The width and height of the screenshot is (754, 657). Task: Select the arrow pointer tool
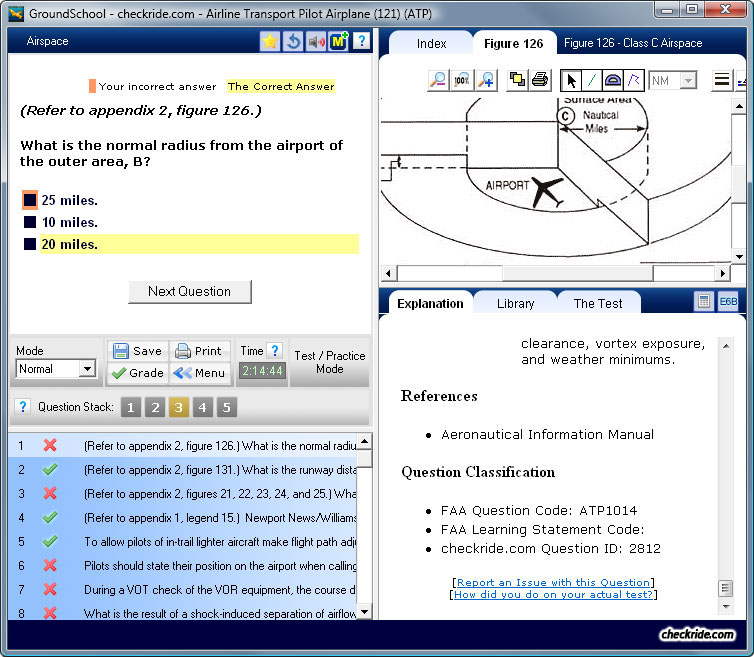click(571, 80)
